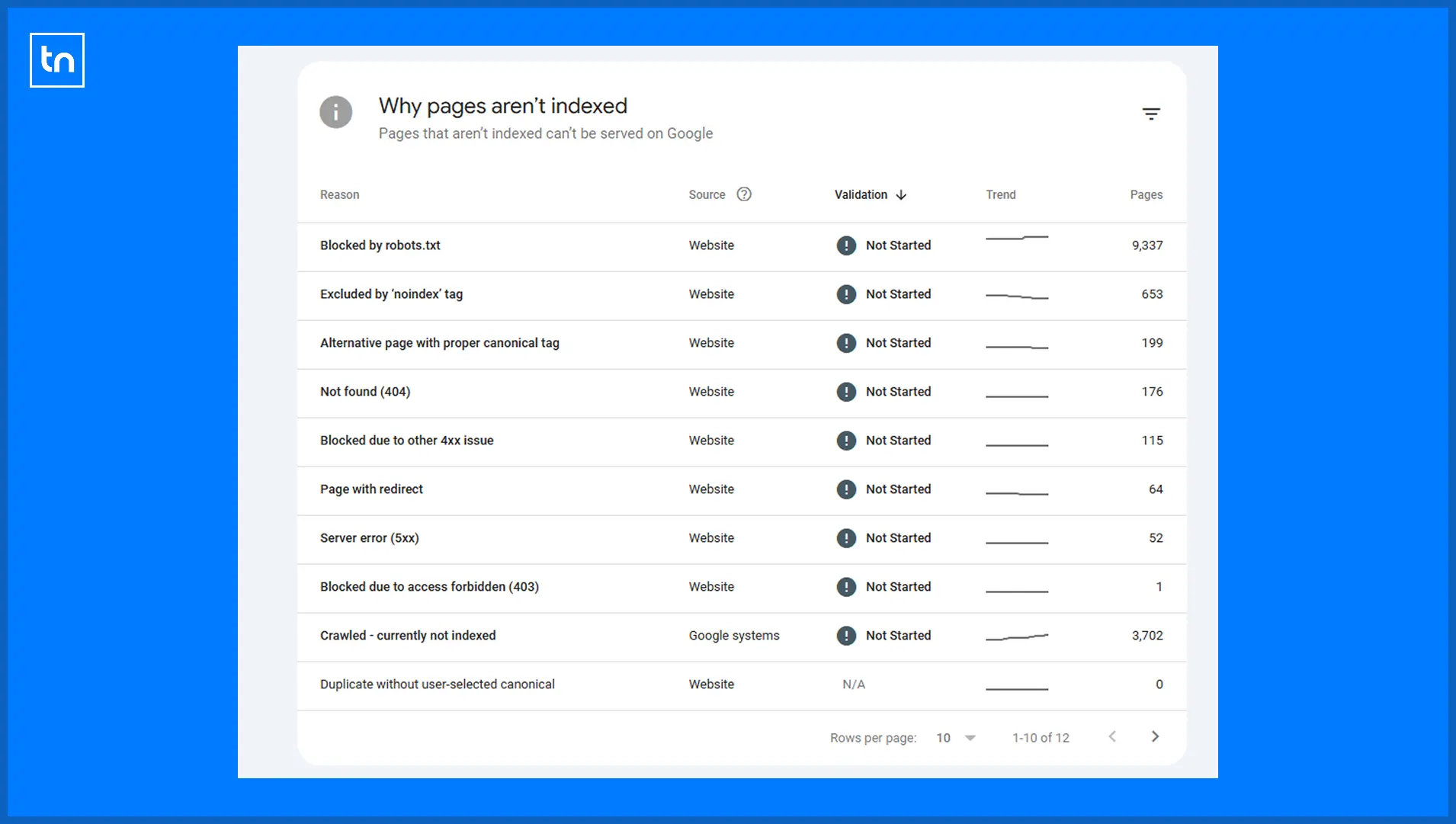1456x824 pixels.
Task: Click the Pages column header
Action: [x=1146, y=195]
